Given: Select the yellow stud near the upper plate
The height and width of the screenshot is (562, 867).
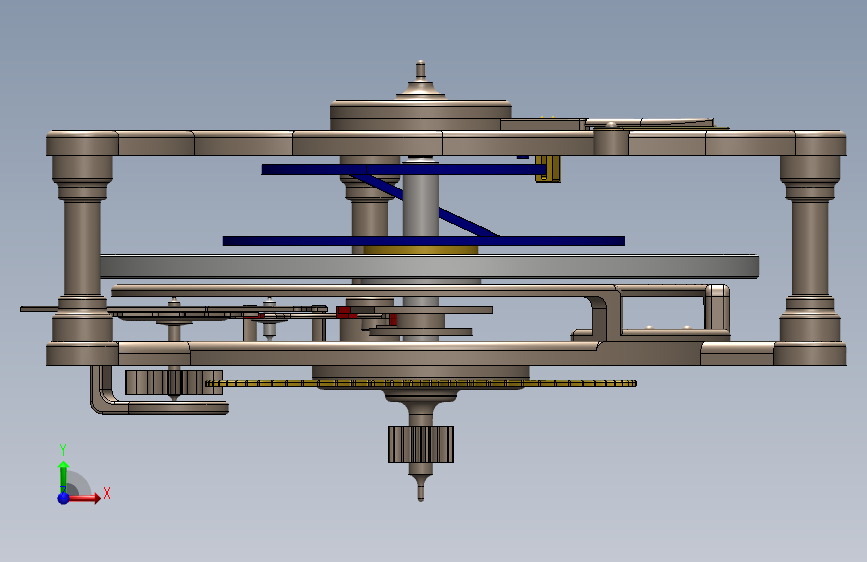Looking at the screenshot, I should pos(547,168).
